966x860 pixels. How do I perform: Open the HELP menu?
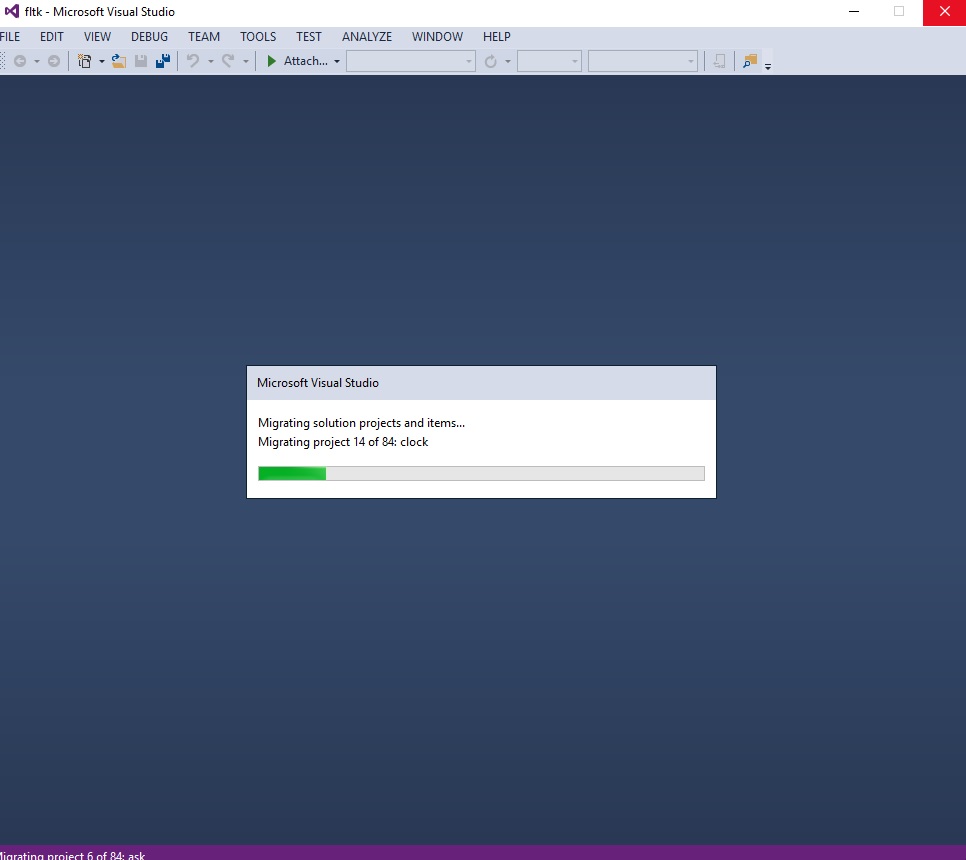point(497,36)
